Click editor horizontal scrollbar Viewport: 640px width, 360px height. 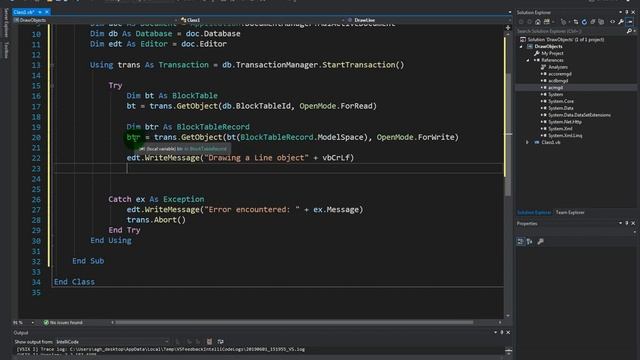click(294, 322)
